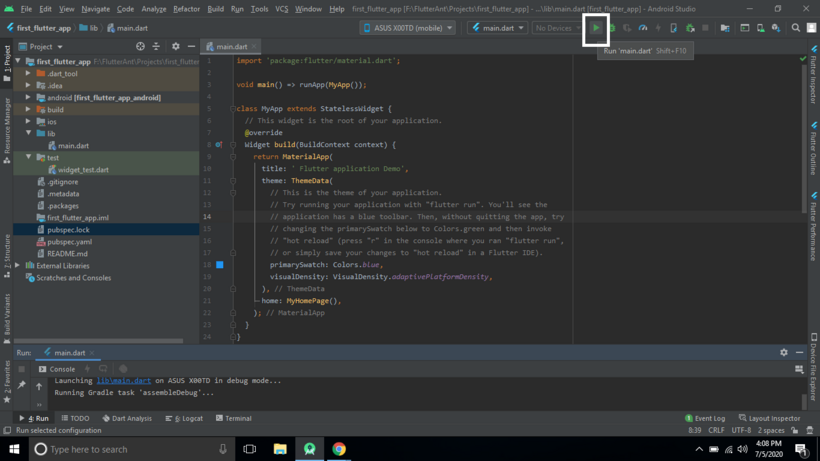Pin the Run tab with pin icon
This screenshot has width=820, height=461.
[22, 385]
